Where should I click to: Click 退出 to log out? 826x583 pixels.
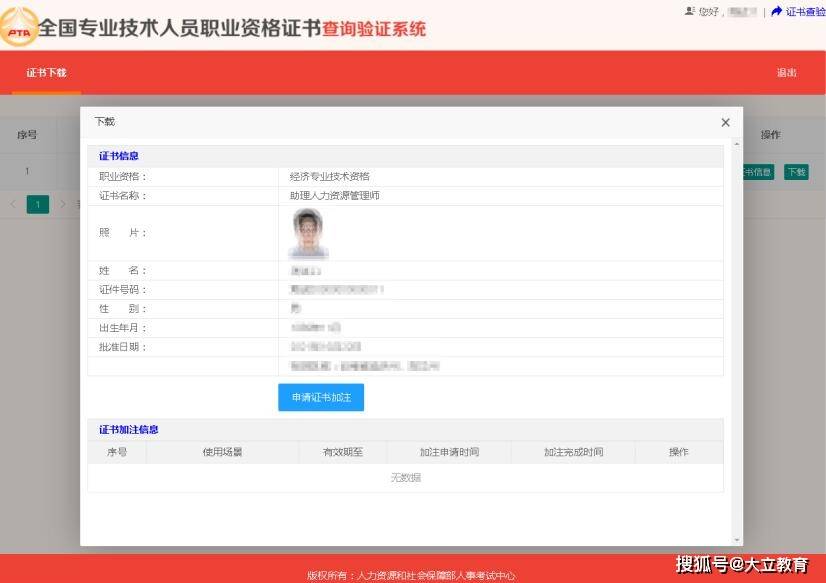point(786,73)
